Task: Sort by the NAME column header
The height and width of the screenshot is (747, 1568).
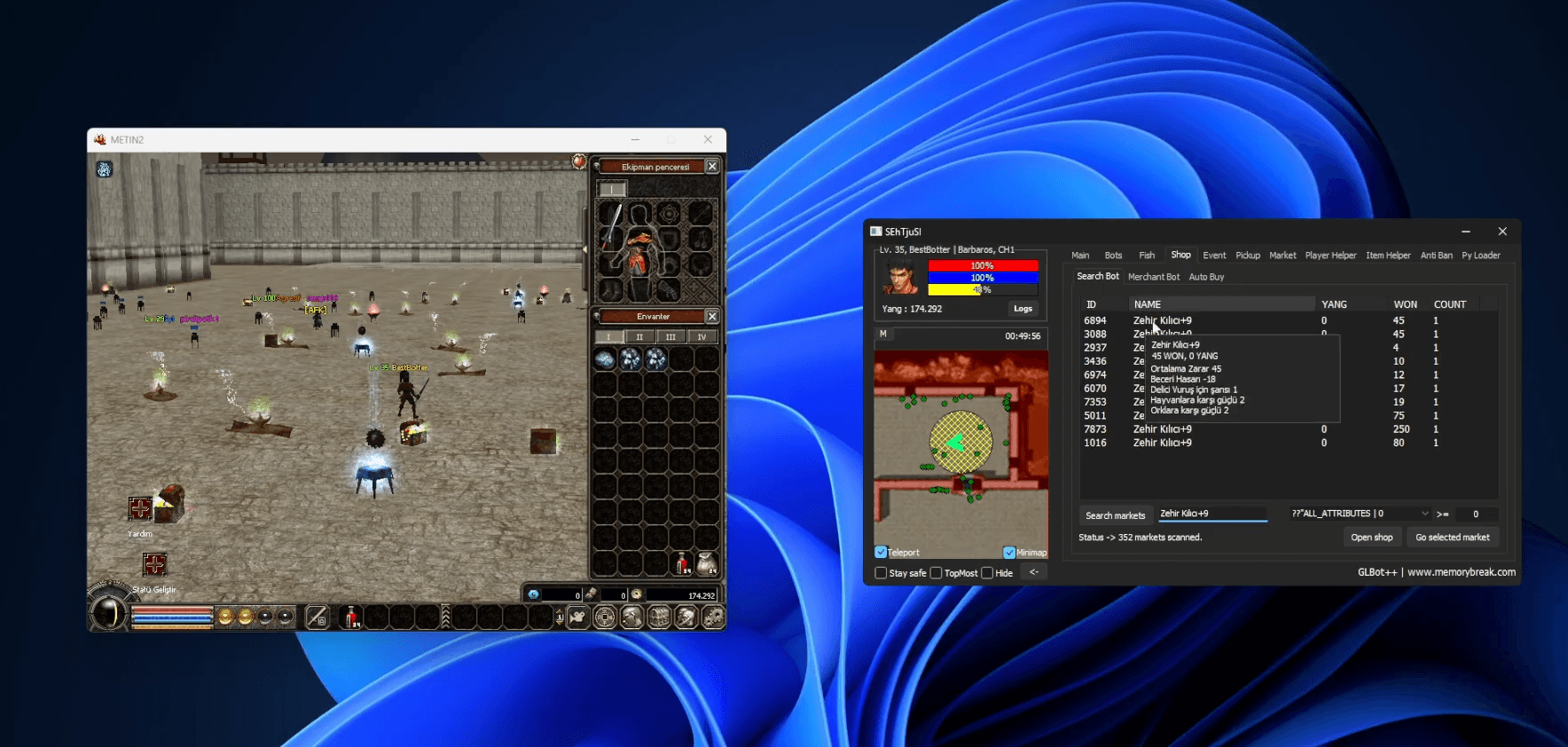Action: tap(1222, 304)
